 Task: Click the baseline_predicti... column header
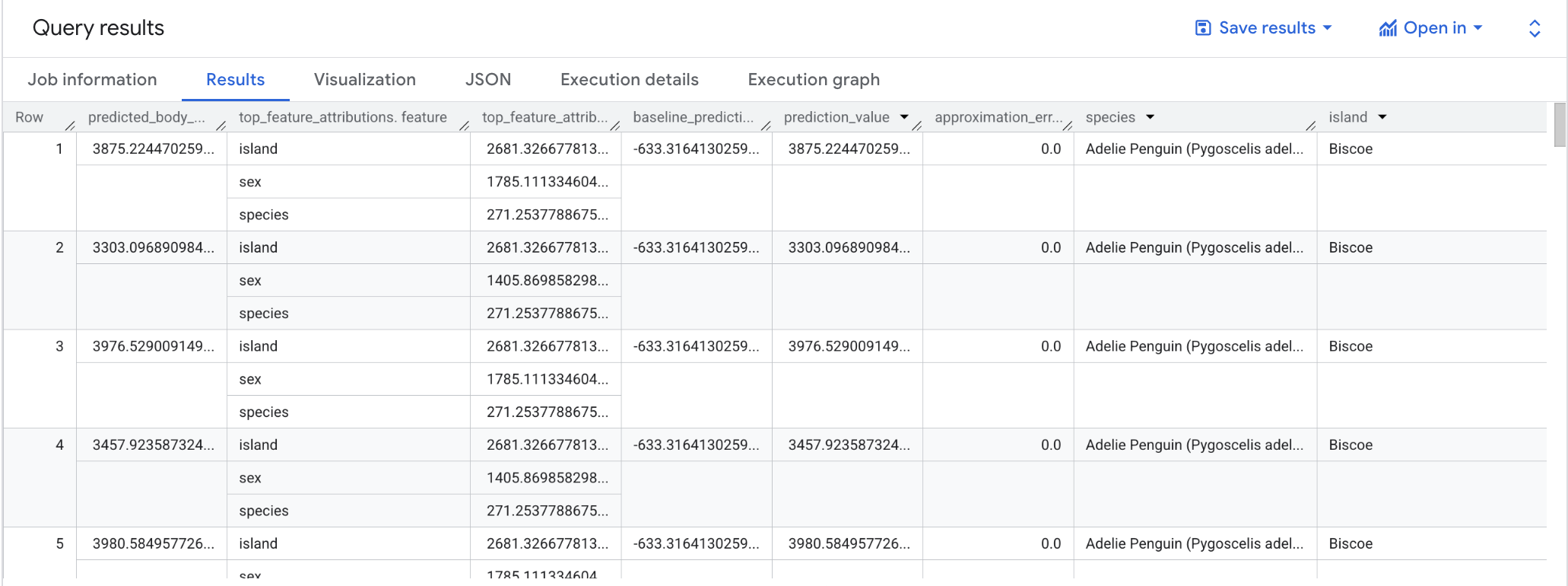coord(694,117)
